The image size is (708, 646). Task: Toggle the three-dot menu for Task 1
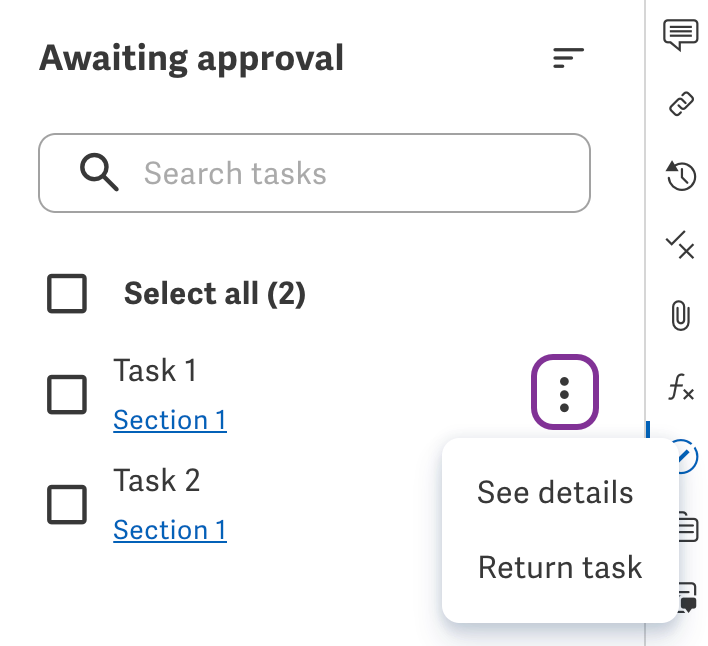[x=564, y=395]
